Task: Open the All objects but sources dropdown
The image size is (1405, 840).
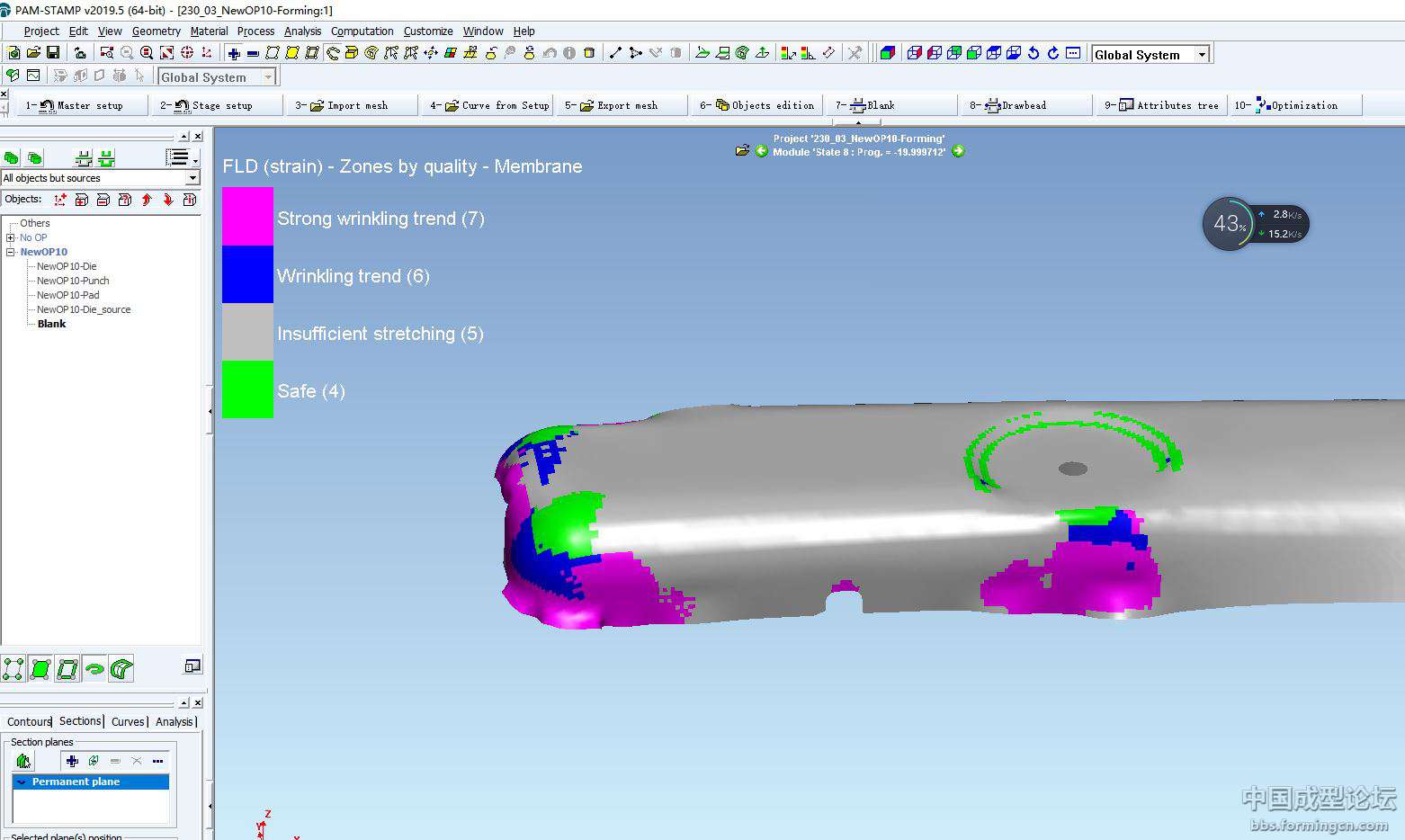Action: 192,178
